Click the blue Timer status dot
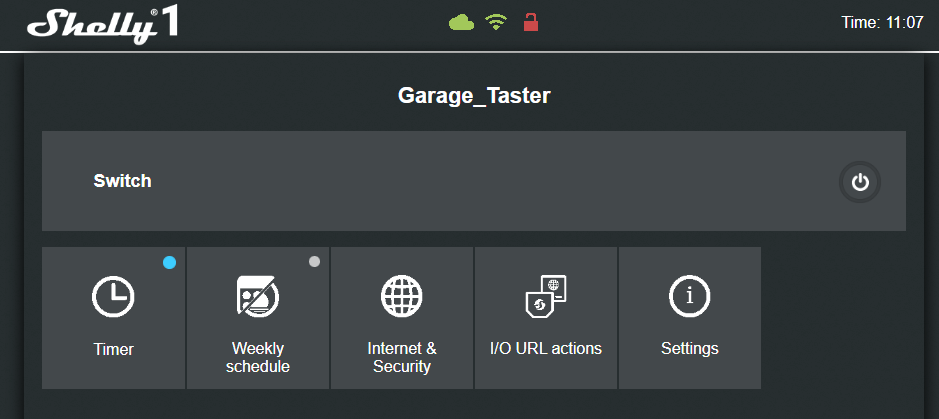Screen dimensions: 939x419 169,262
